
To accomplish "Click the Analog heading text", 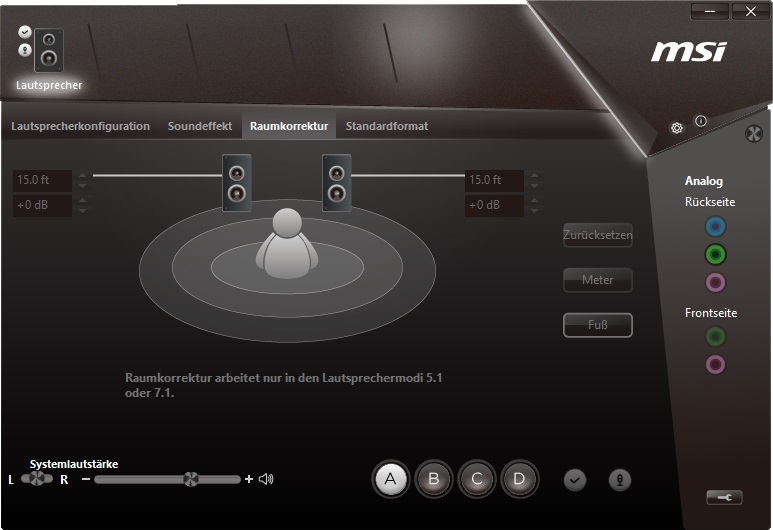I will click(x=703, y=181).
